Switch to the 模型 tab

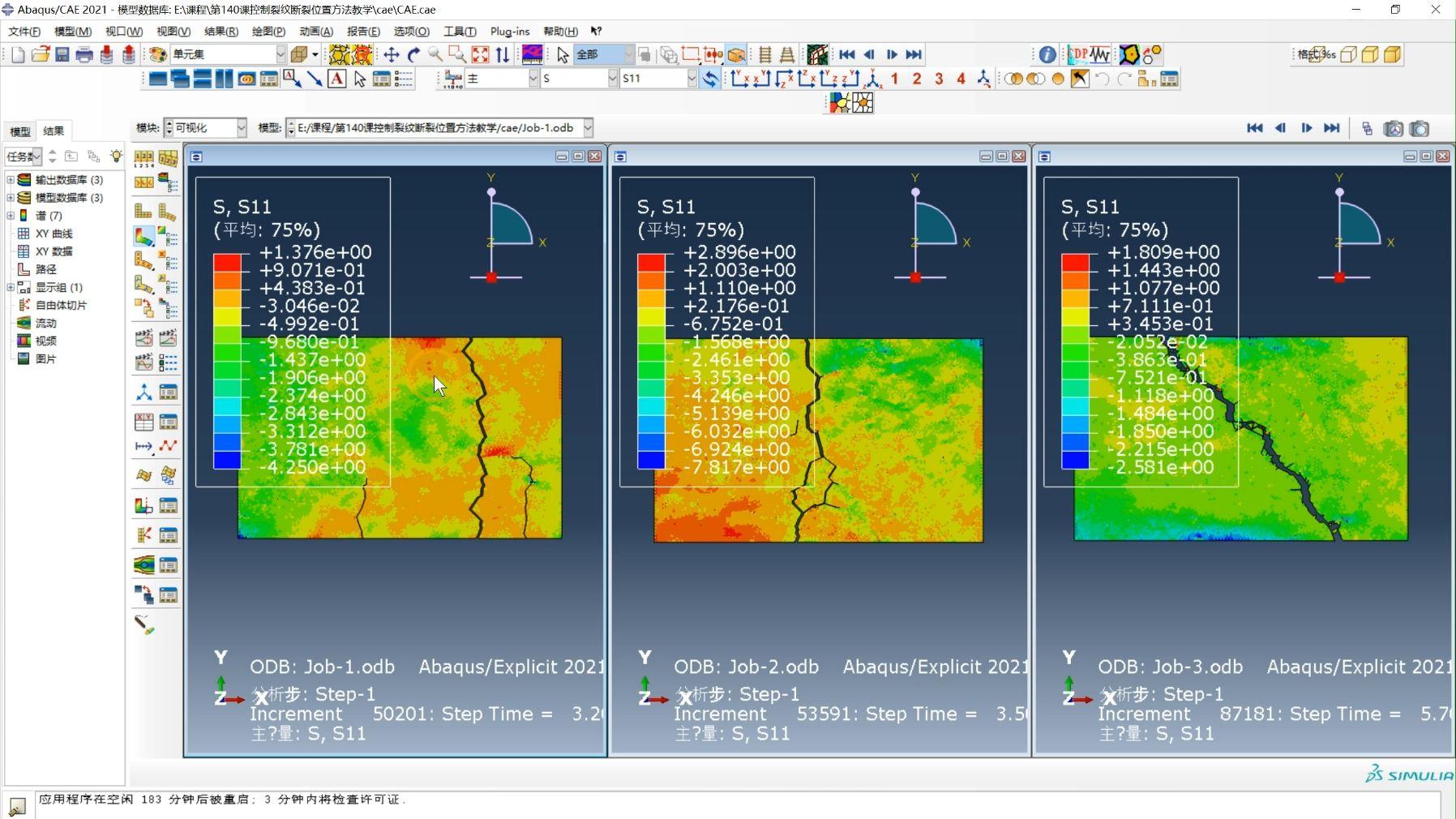[20, 131]
